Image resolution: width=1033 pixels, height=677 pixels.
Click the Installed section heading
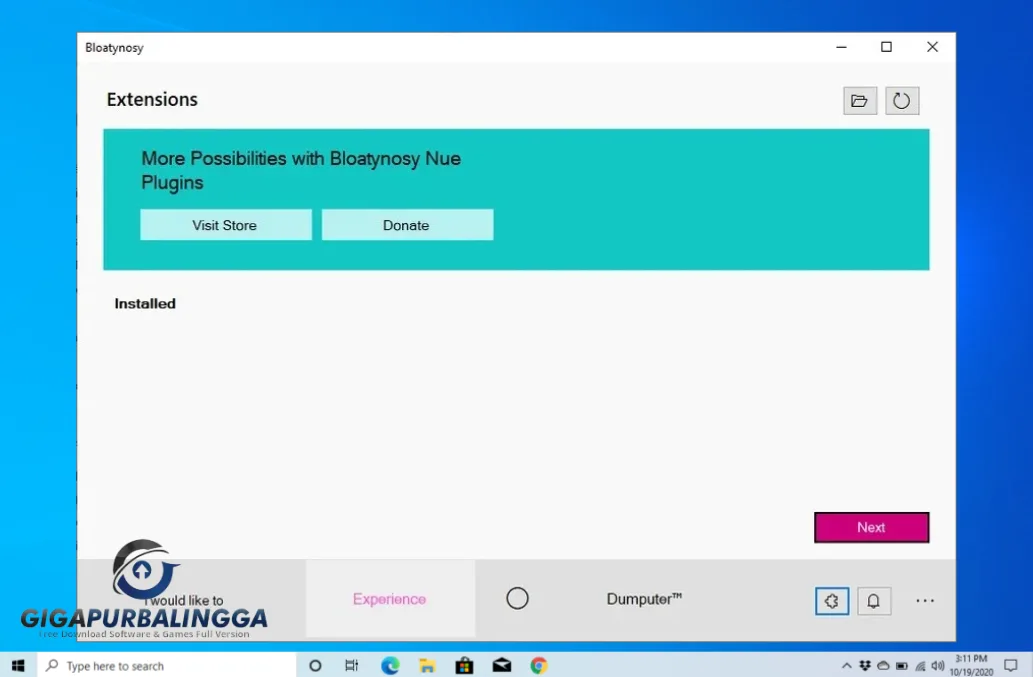tap(145, 304)
